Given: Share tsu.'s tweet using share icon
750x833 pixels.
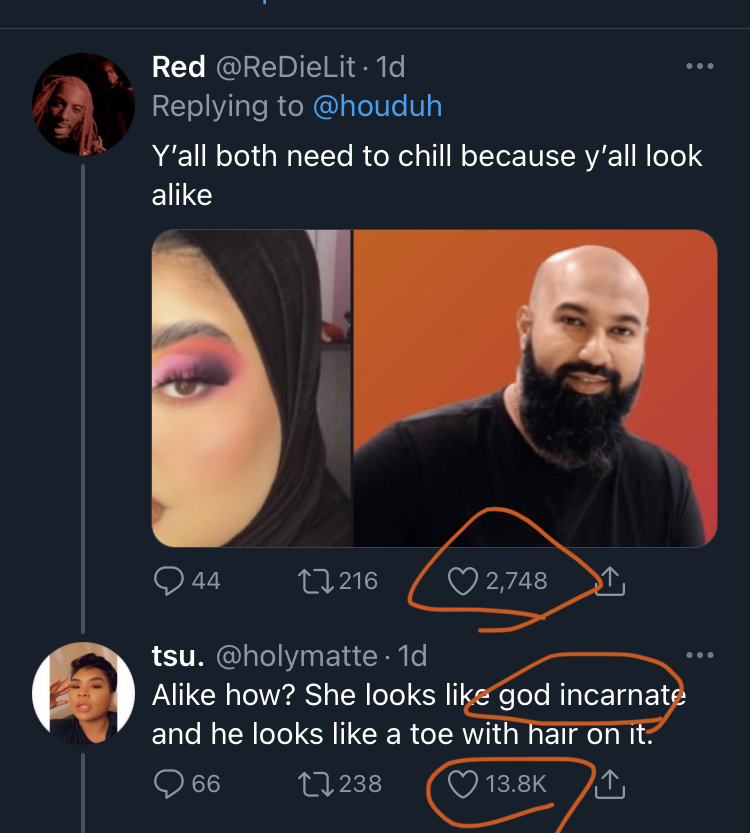Looking at the screenshot, I should click(x=610, y=784).
